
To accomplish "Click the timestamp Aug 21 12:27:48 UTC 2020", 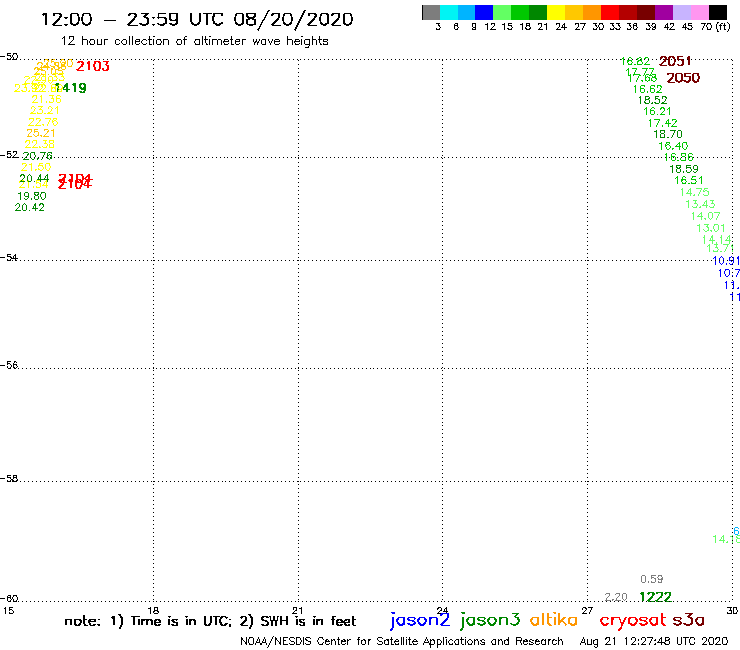I will pyautogui.click(x=654, y=642).
